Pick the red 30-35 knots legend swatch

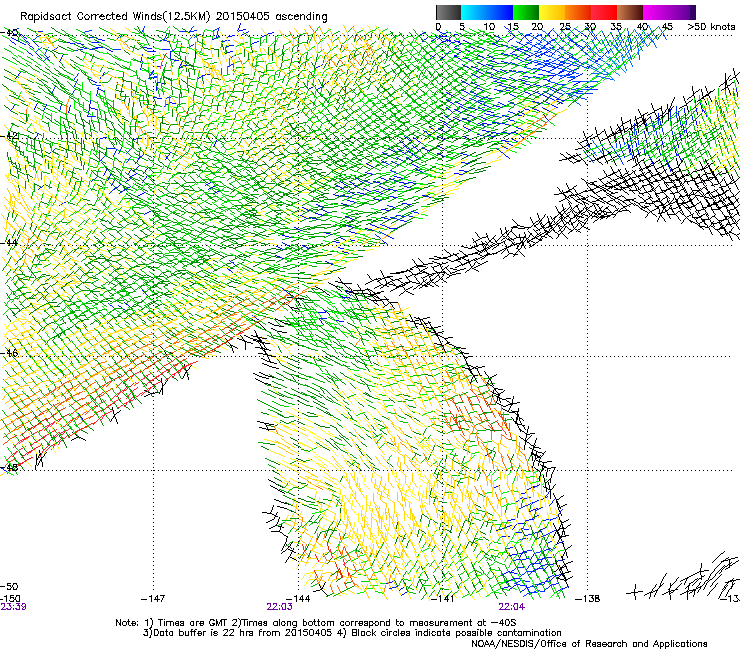tap(604, 12)
